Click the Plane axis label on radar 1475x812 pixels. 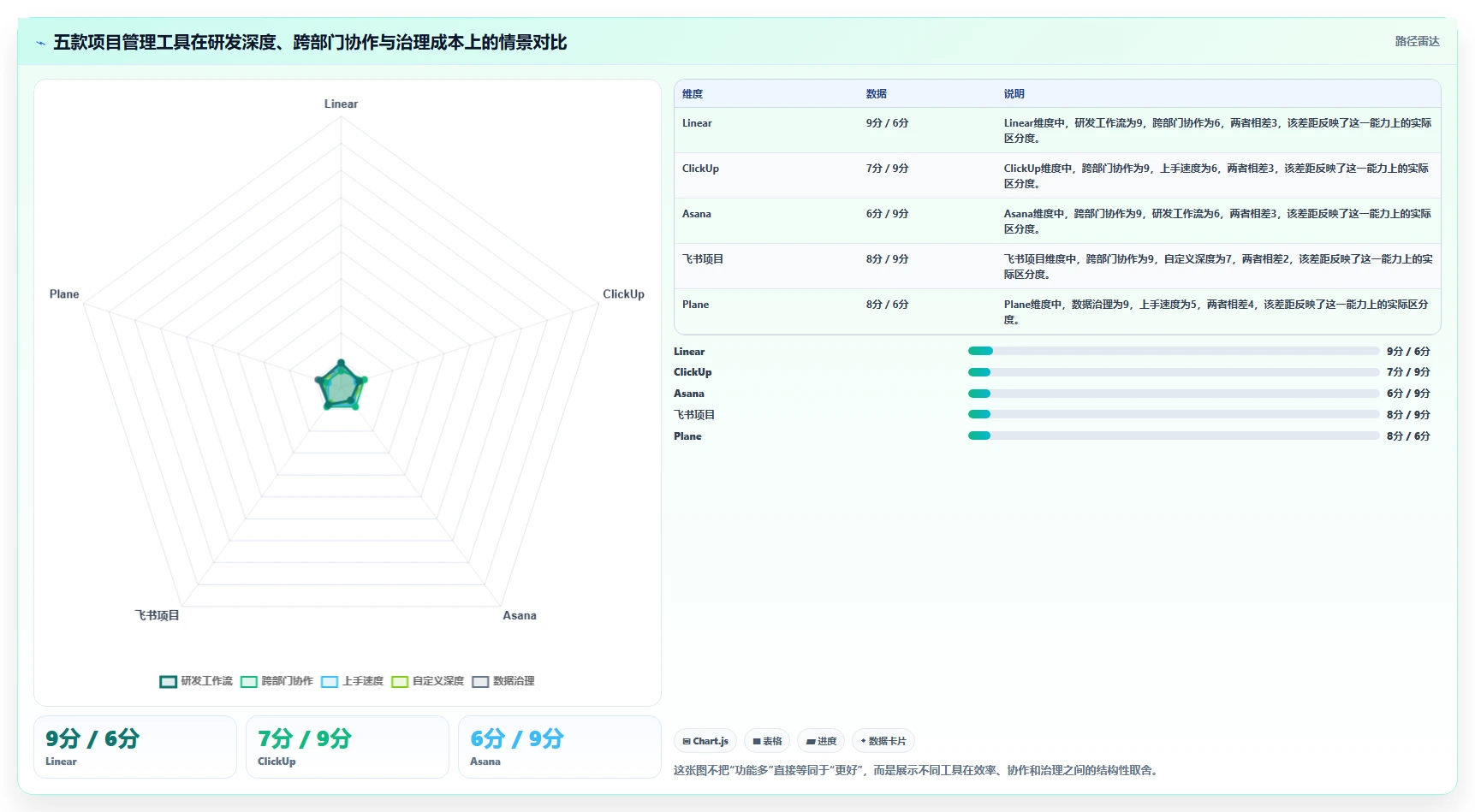tap(64, 294)
